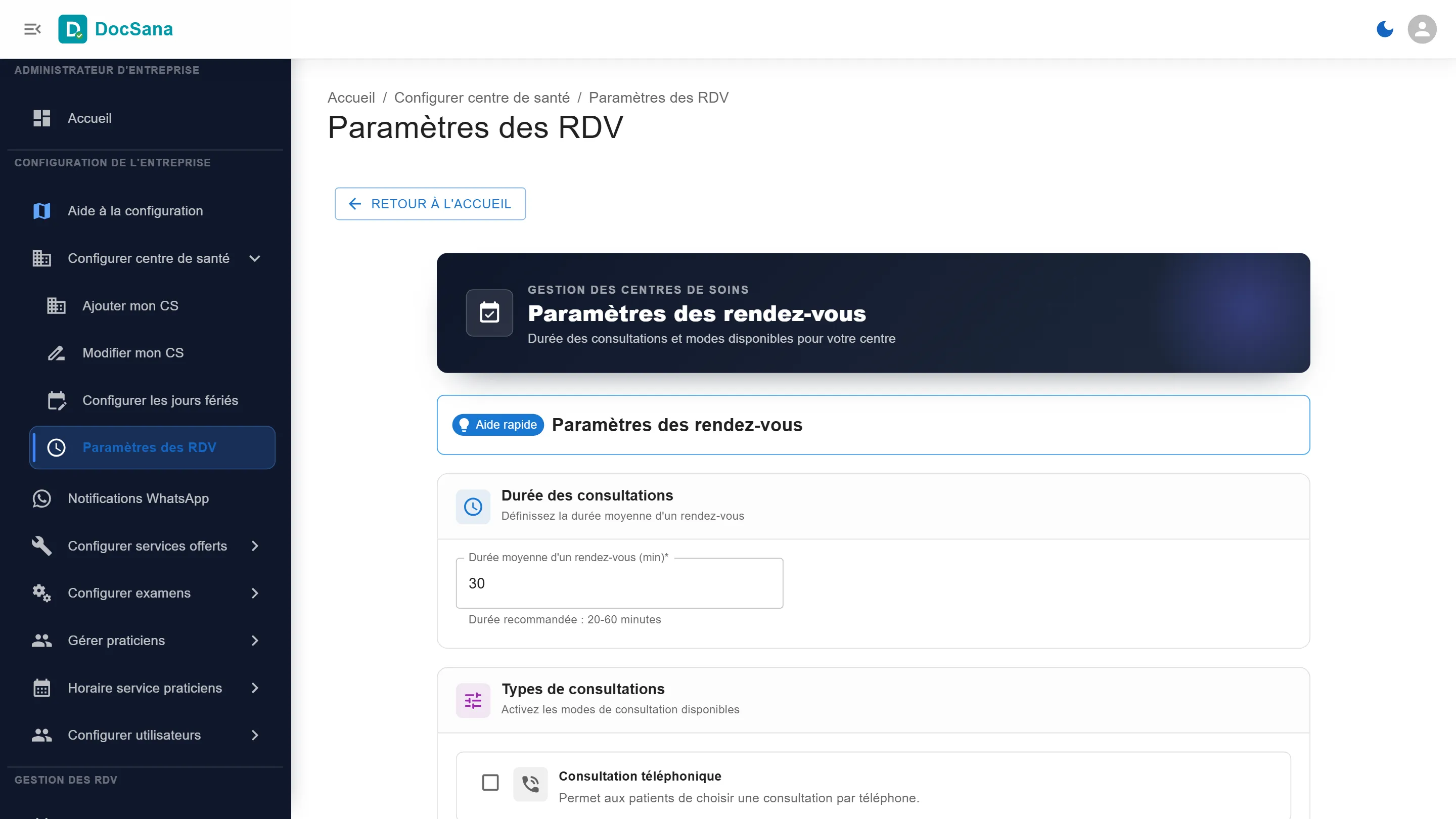Select the active Paramètres des RDV item
Viewport: 1456px width, 819px height.
pyautogui.click(x=153, y=447)
